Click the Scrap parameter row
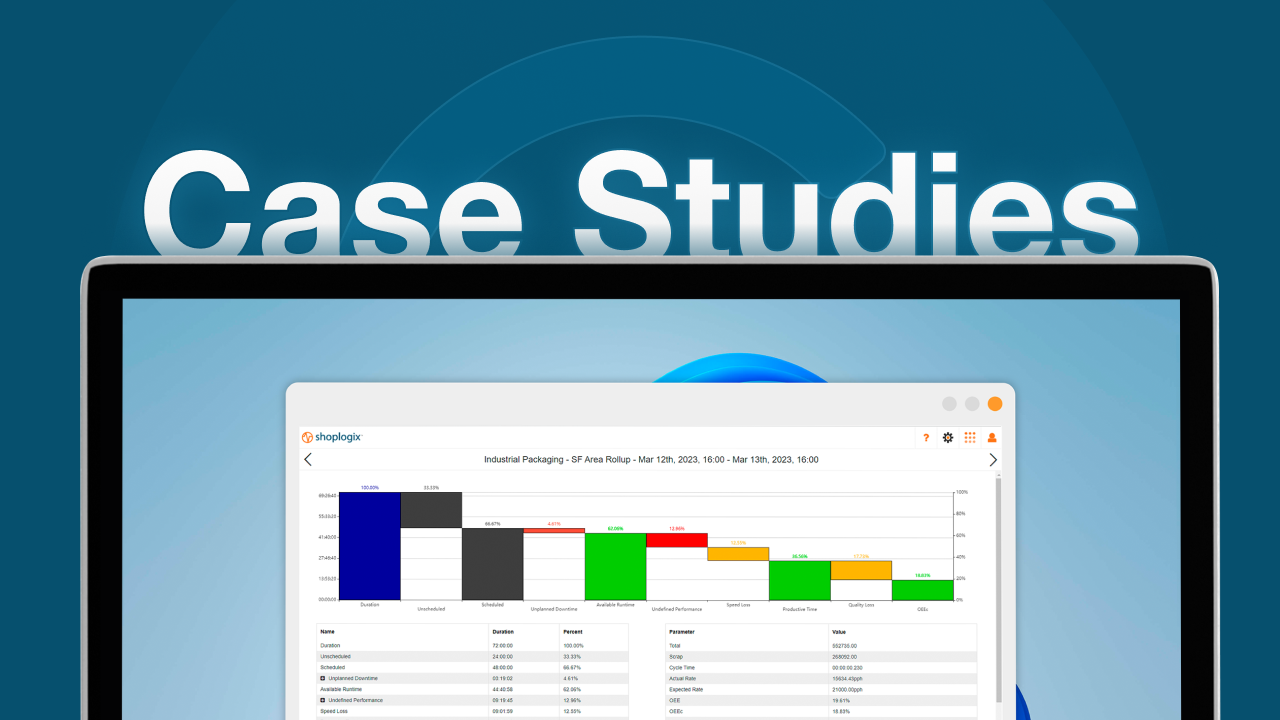Viewport: 1280px width, 720px height. click(x=821, y=656)
